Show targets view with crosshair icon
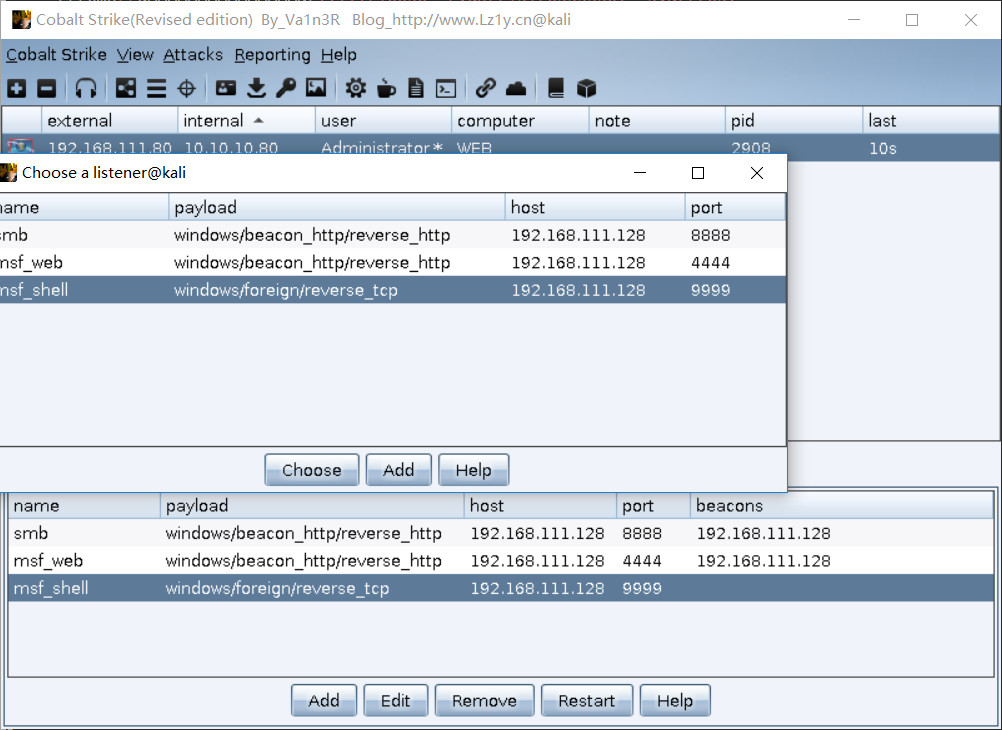 (x=186, y=88)
